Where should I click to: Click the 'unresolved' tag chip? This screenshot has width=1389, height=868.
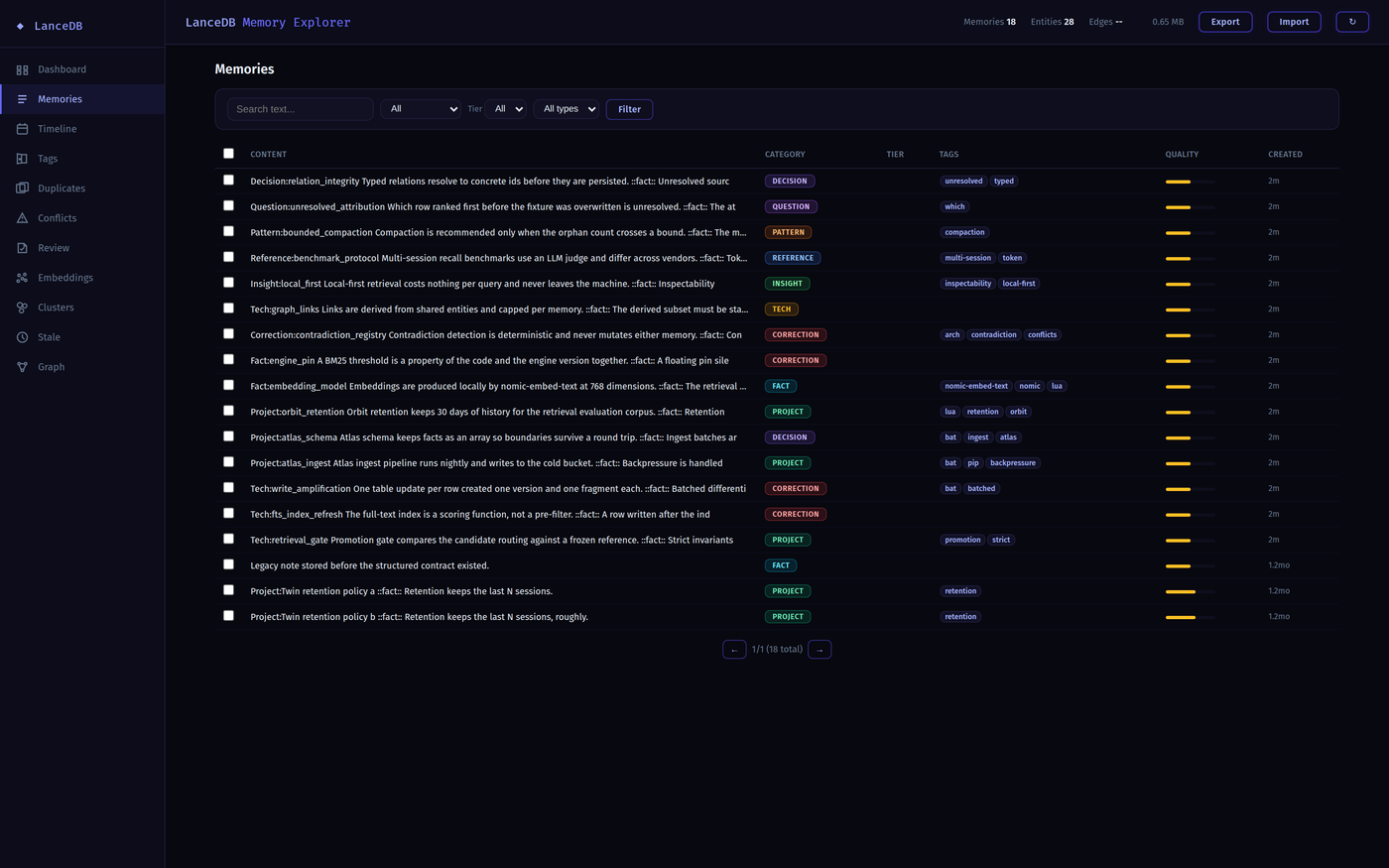coord(963,182)
